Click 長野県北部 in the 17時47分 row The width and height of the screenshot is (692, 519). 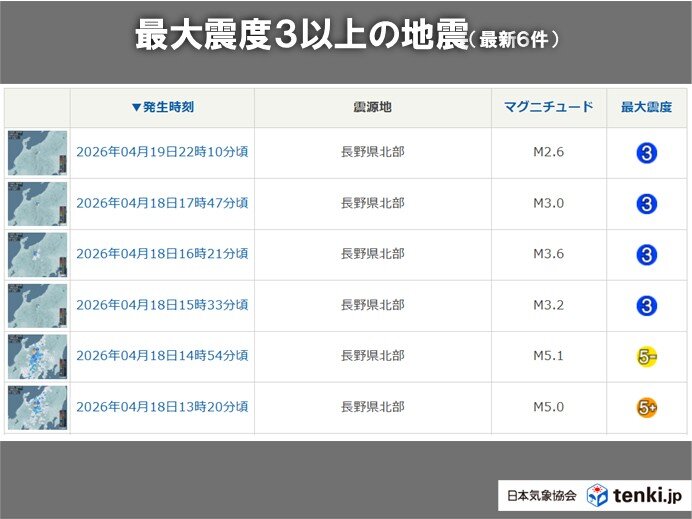tap(372, 203)
